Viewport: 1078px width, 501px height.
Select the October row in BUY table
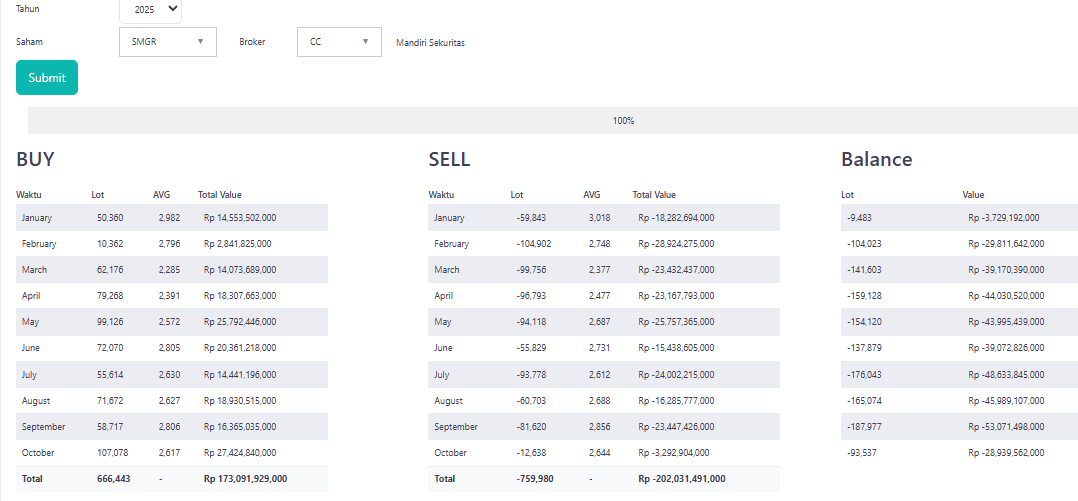click(x=38, y=453)
